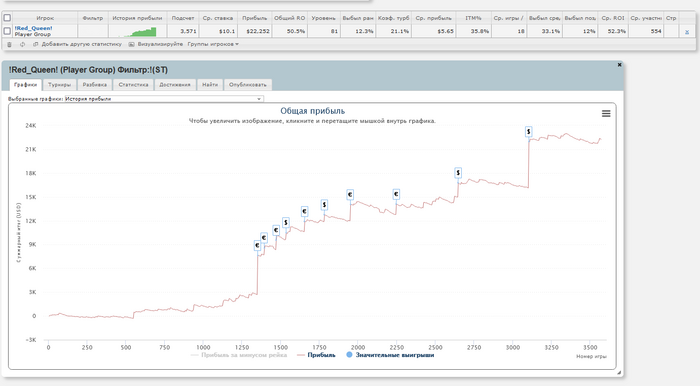Open the !Red_Queen! player link
The image size is (700, 386).
tap(33, 28)
